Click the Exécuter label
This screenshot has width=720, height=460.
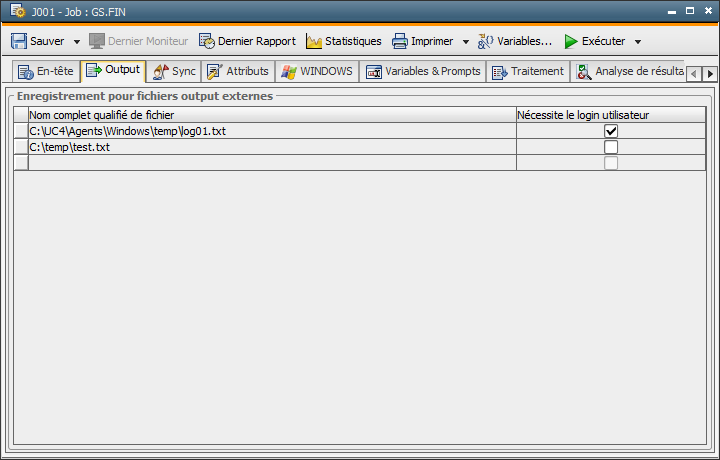tap(603, 41)
